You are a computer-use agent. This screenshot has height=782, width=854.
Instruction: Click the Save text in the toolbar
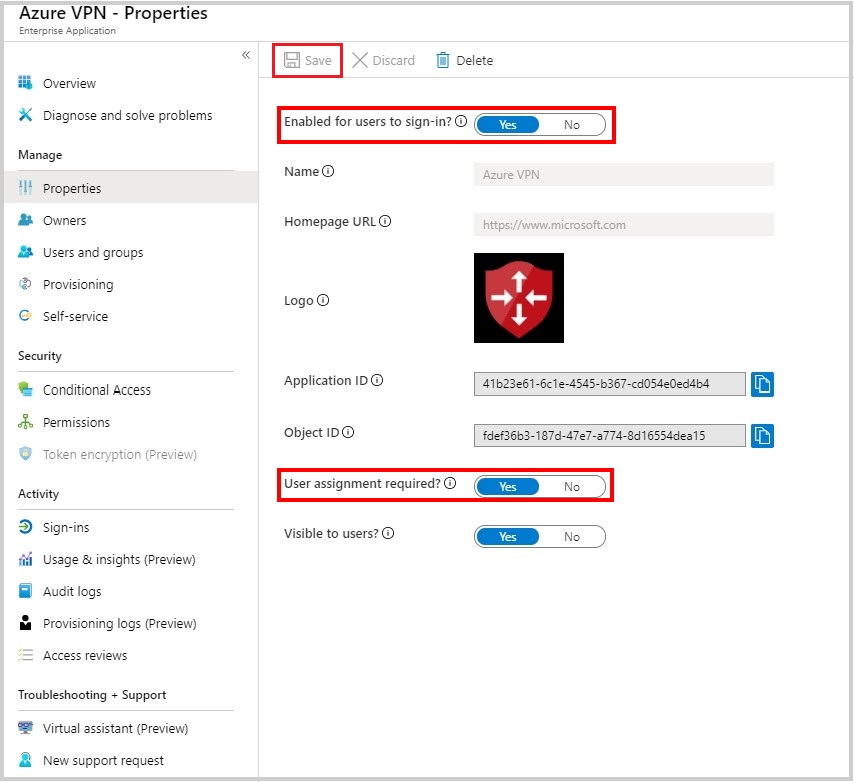[x=318, y=60]
